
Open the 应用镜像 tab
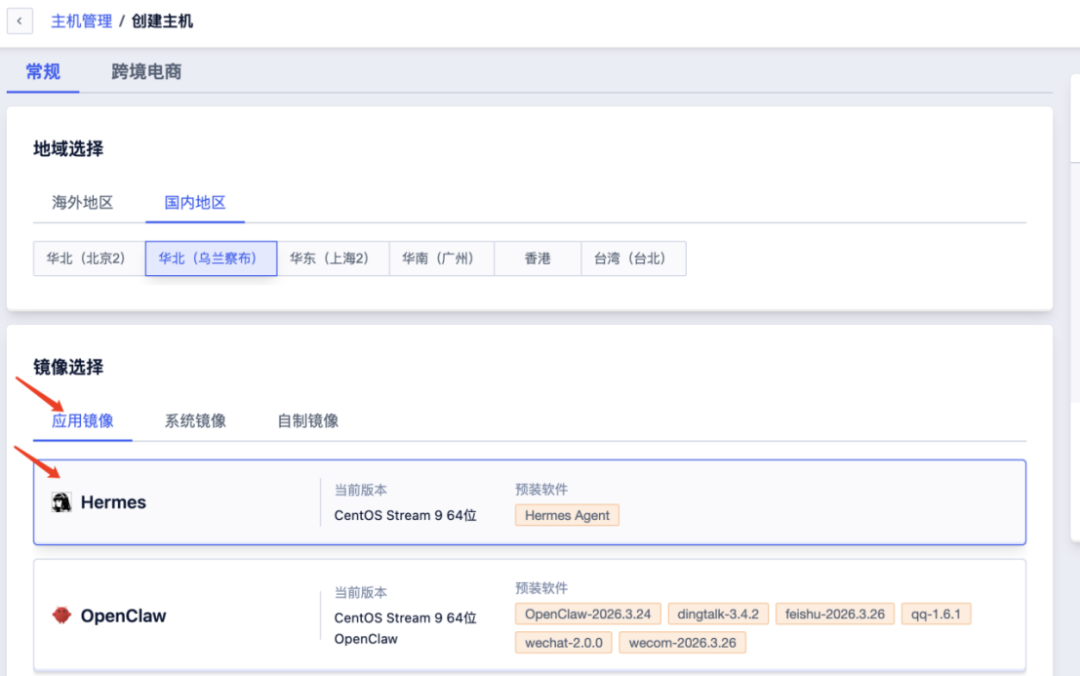83,421
